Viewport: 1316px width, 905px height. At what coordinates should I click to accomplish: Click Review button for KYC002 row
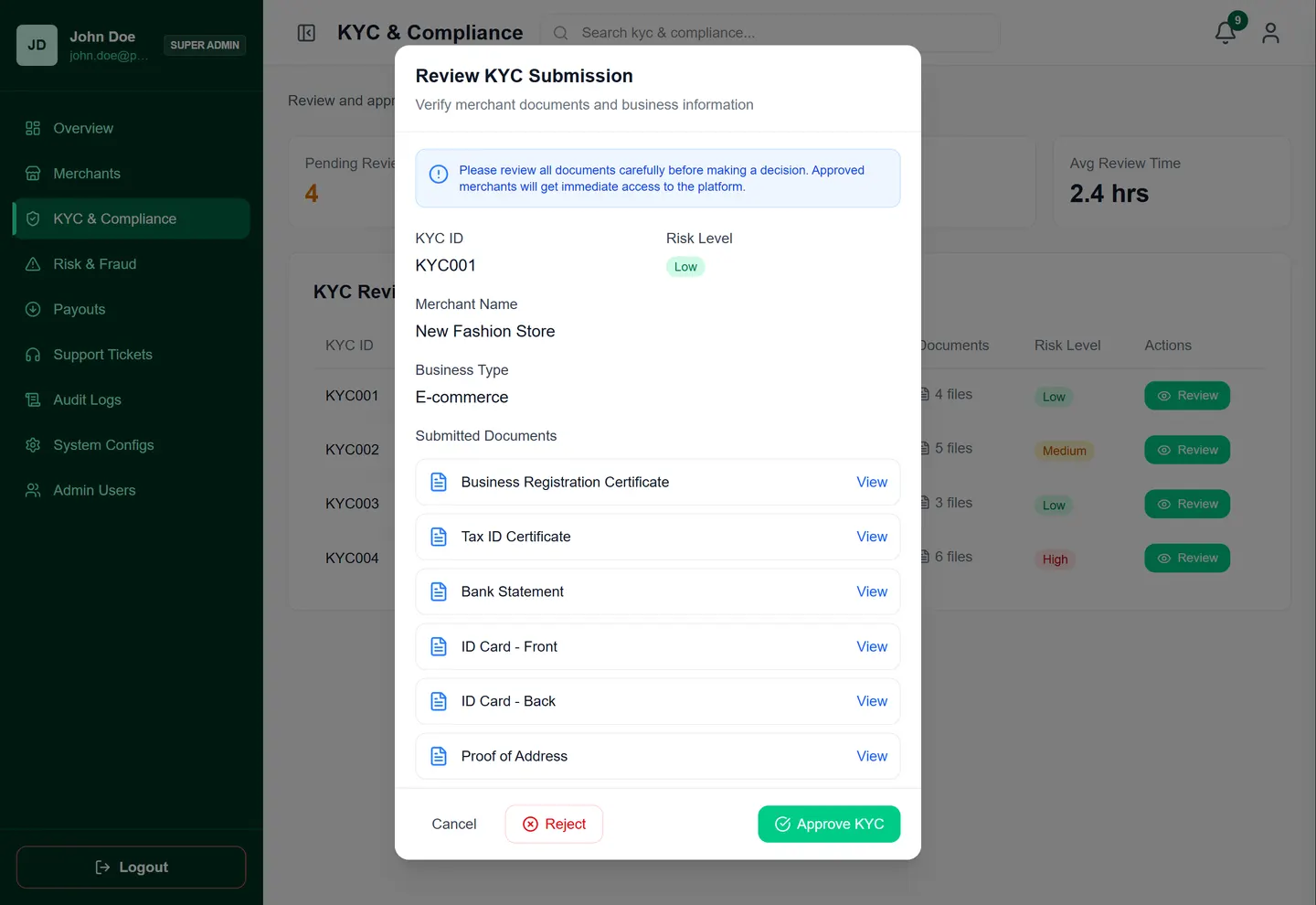click(1187, 450)
